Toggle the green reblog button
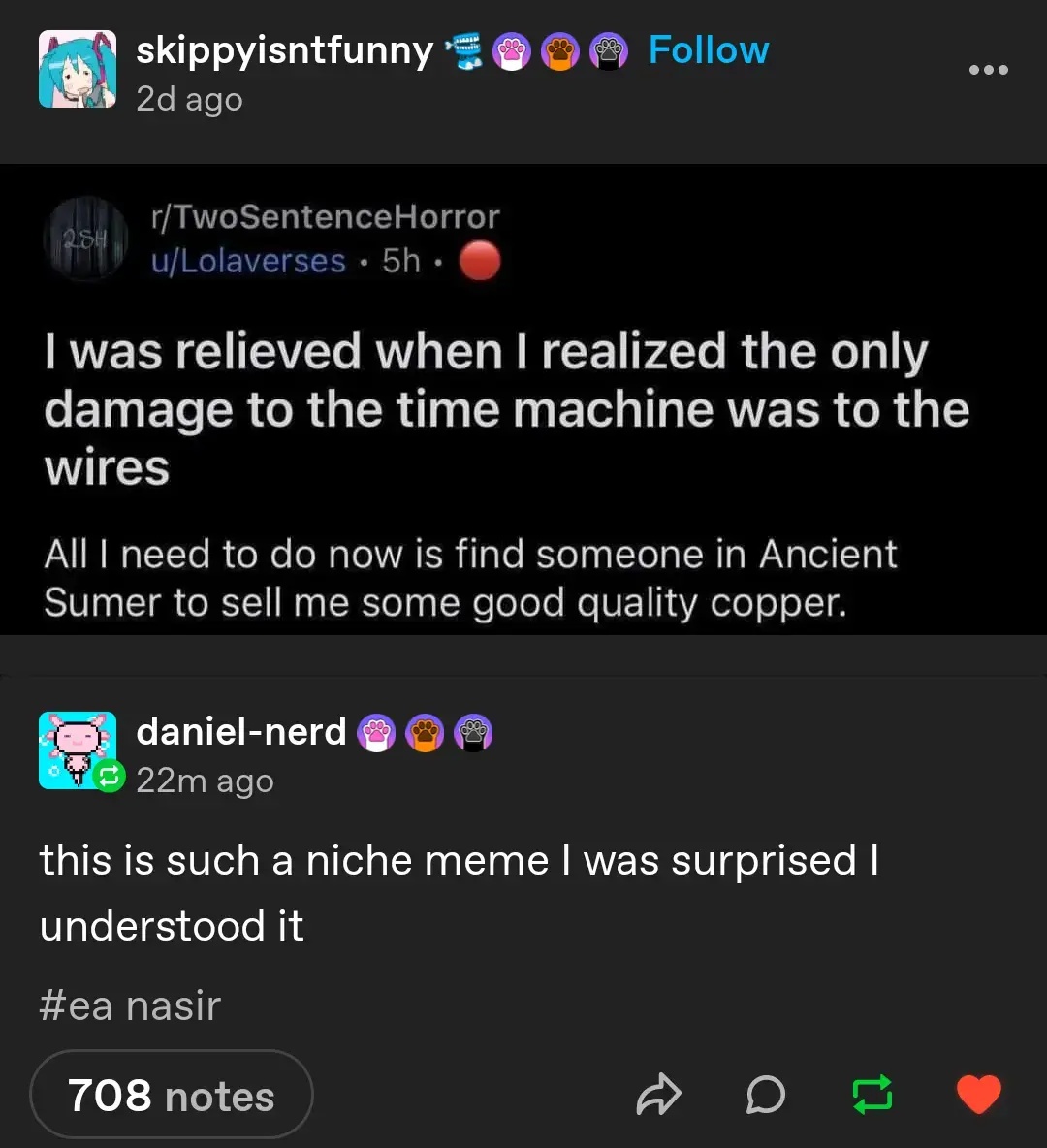The image size is (1047, 1148). 872,1096
